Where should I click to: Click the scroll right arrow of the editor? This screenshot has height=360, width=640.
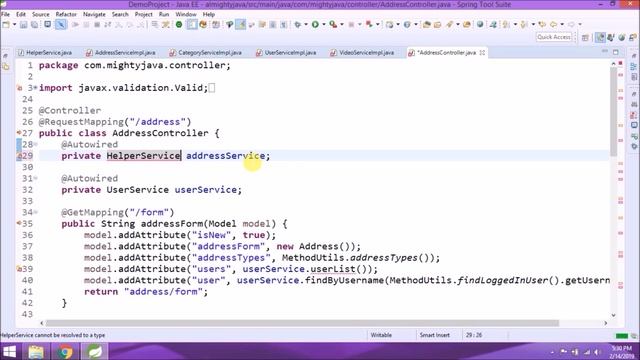606,323
